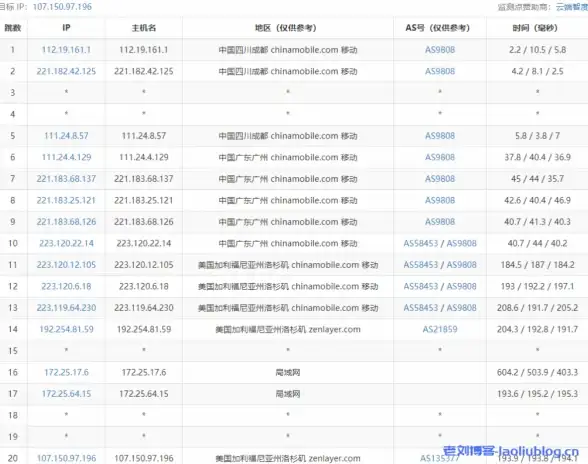Open AS58453 link in hop 13 row

[421, 308]
